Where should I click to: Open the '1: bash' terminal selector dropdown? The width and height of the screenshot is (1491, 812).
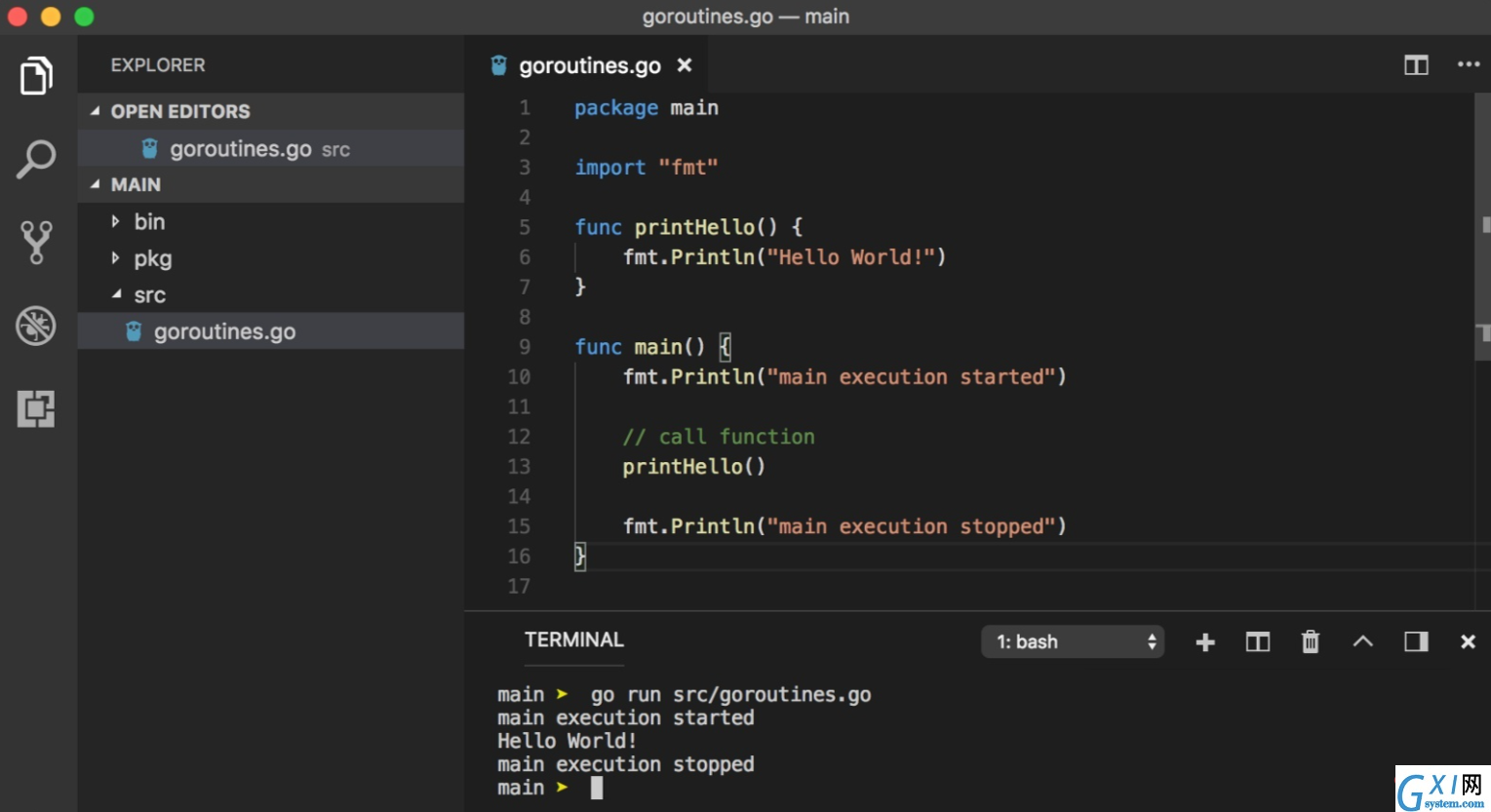click(1073, 641)
